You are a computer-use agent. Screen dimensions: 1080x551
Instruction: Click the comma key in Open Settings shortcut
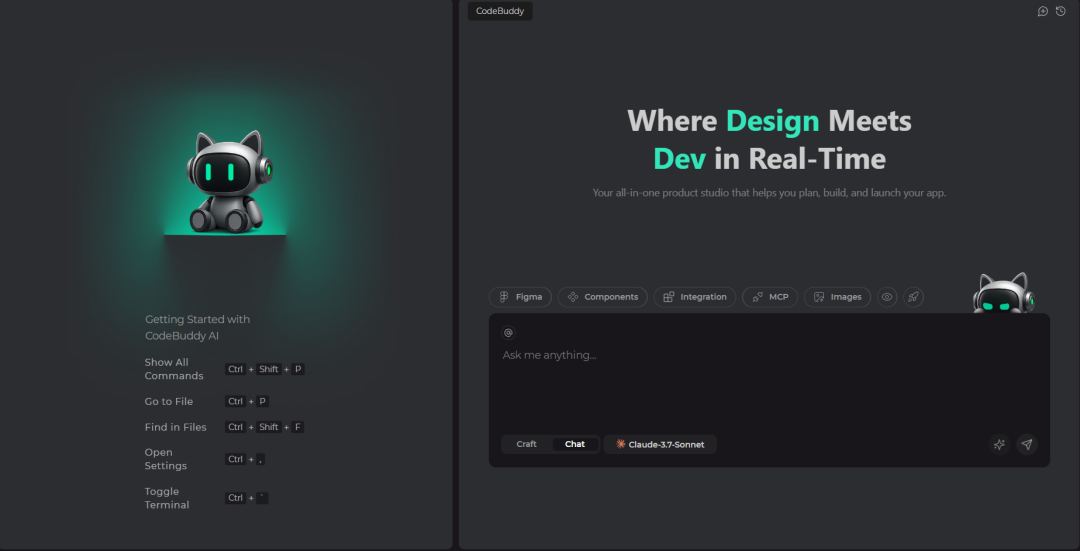coord(260,459)
